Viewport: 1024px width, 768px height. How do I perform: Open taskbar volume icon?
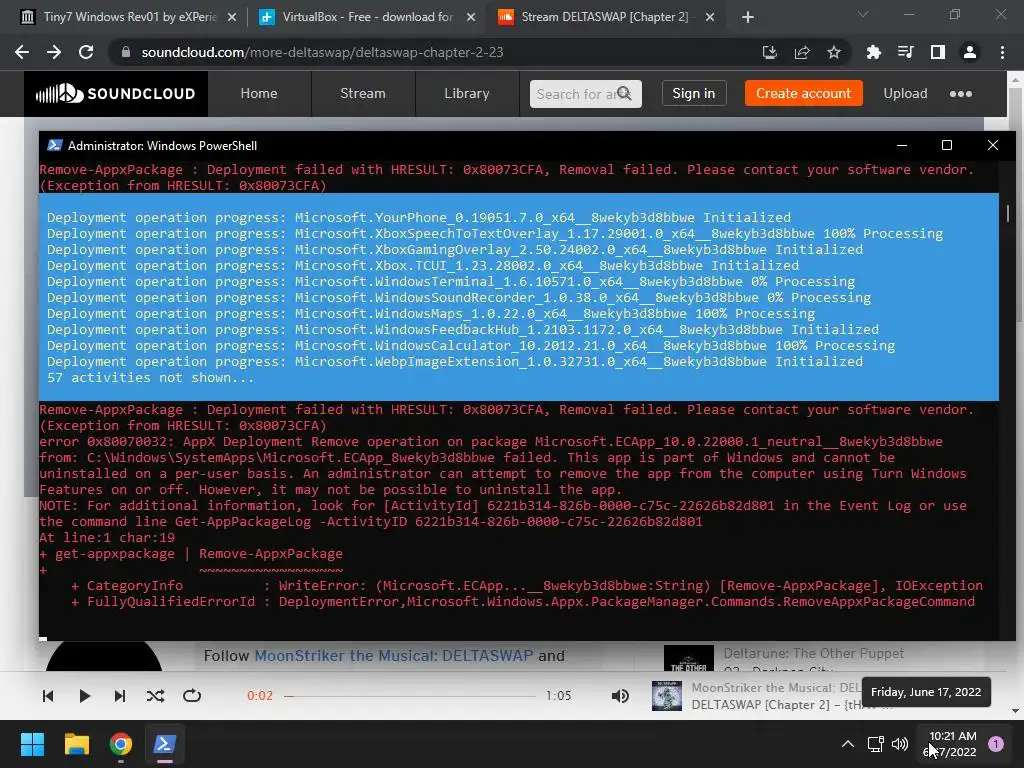coord(900,744)
